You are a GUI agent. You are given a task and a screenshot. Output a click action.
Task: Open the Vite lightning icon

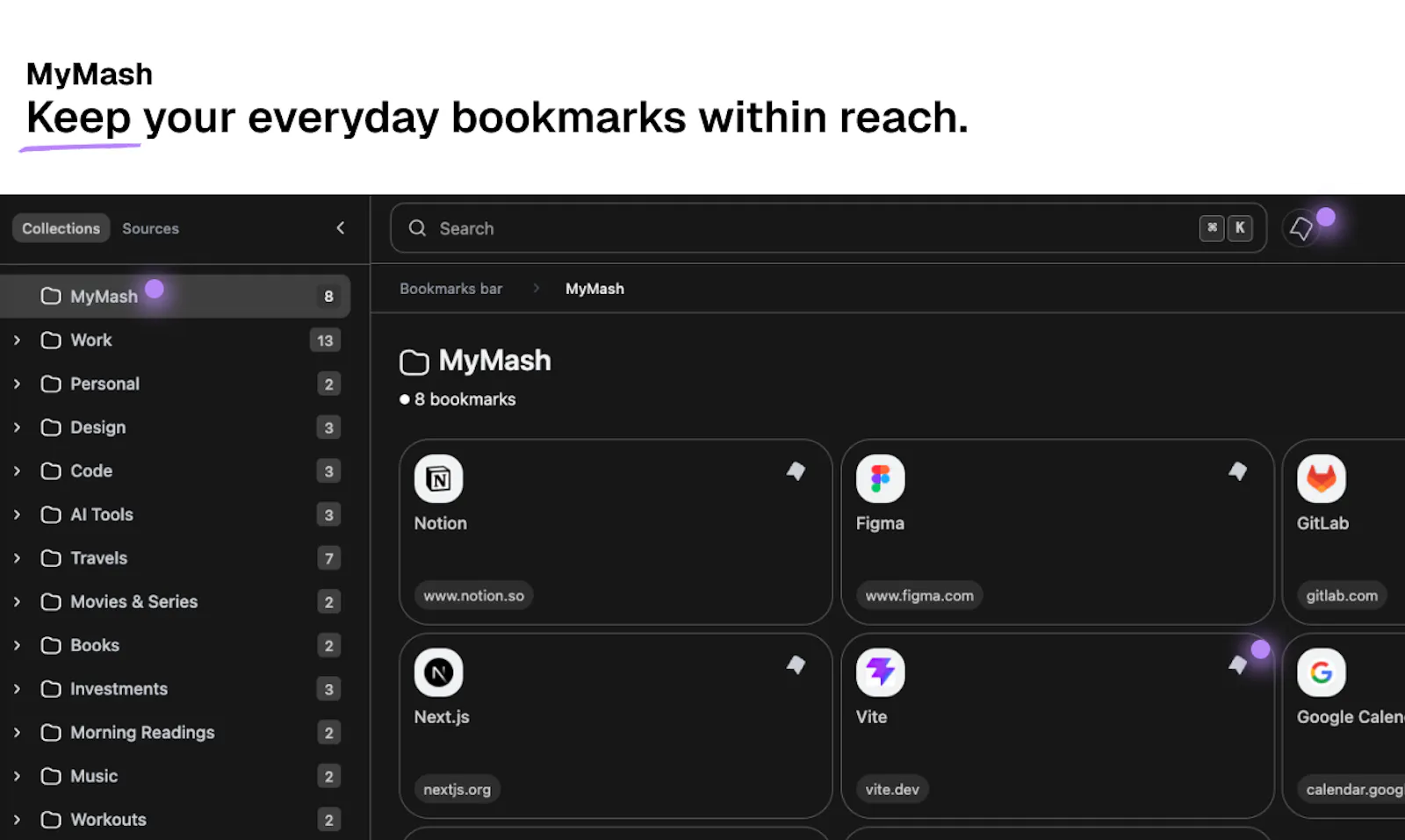tap(880, 672)
